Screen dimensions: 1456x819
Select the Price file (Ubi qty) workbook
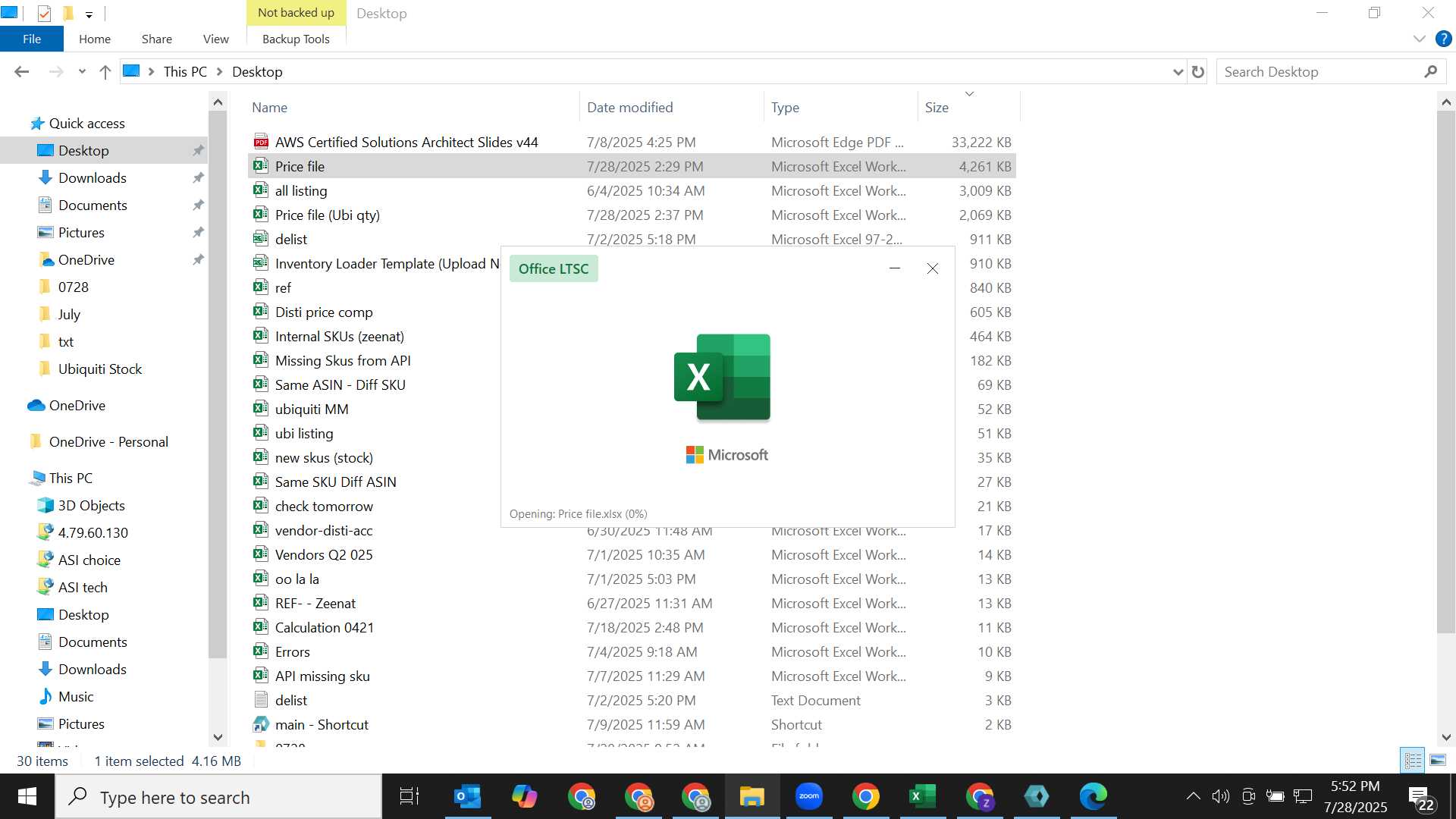[327, 215]
